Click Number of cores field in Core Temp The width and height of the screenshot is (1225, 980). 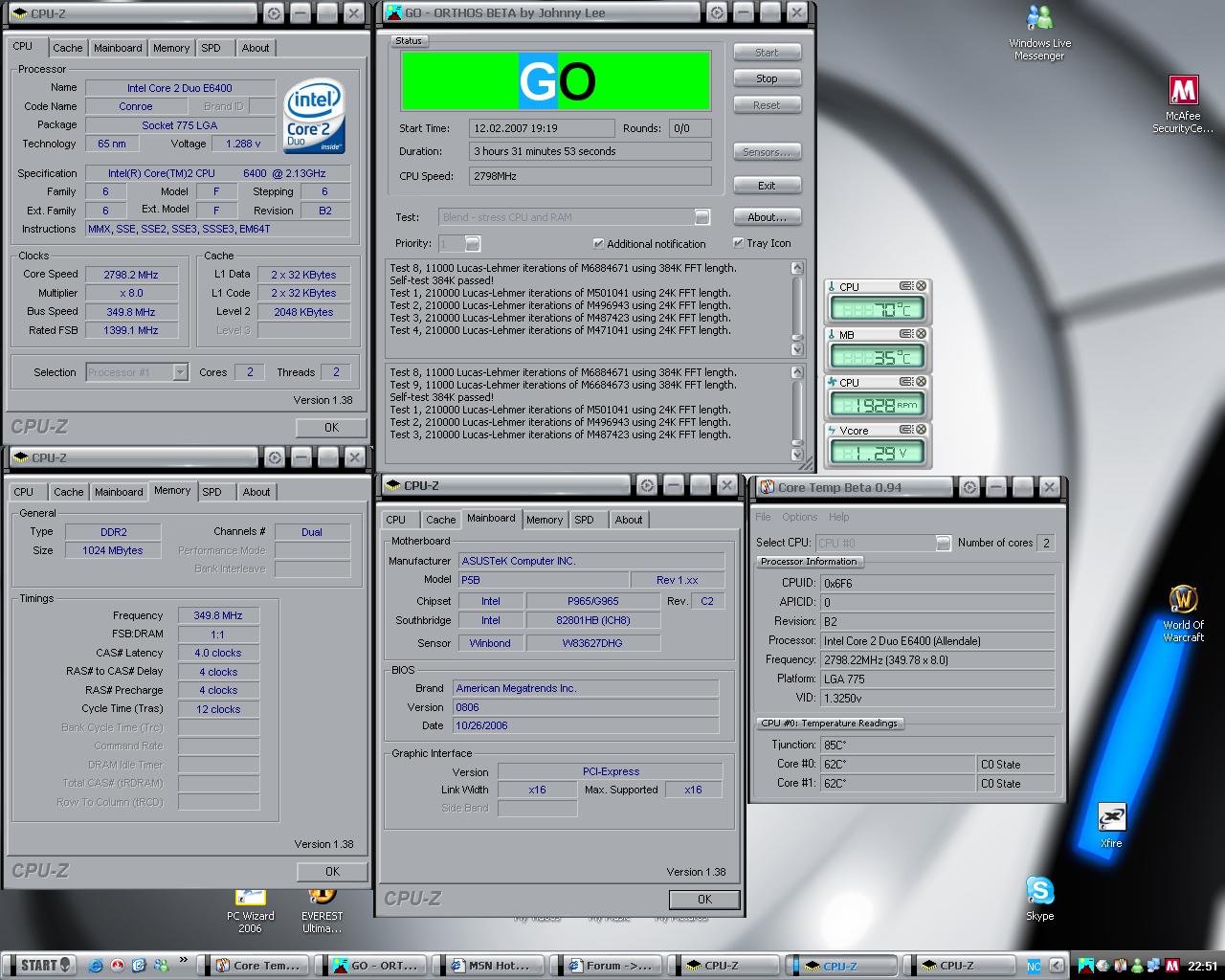click(x=1046, y=543)
